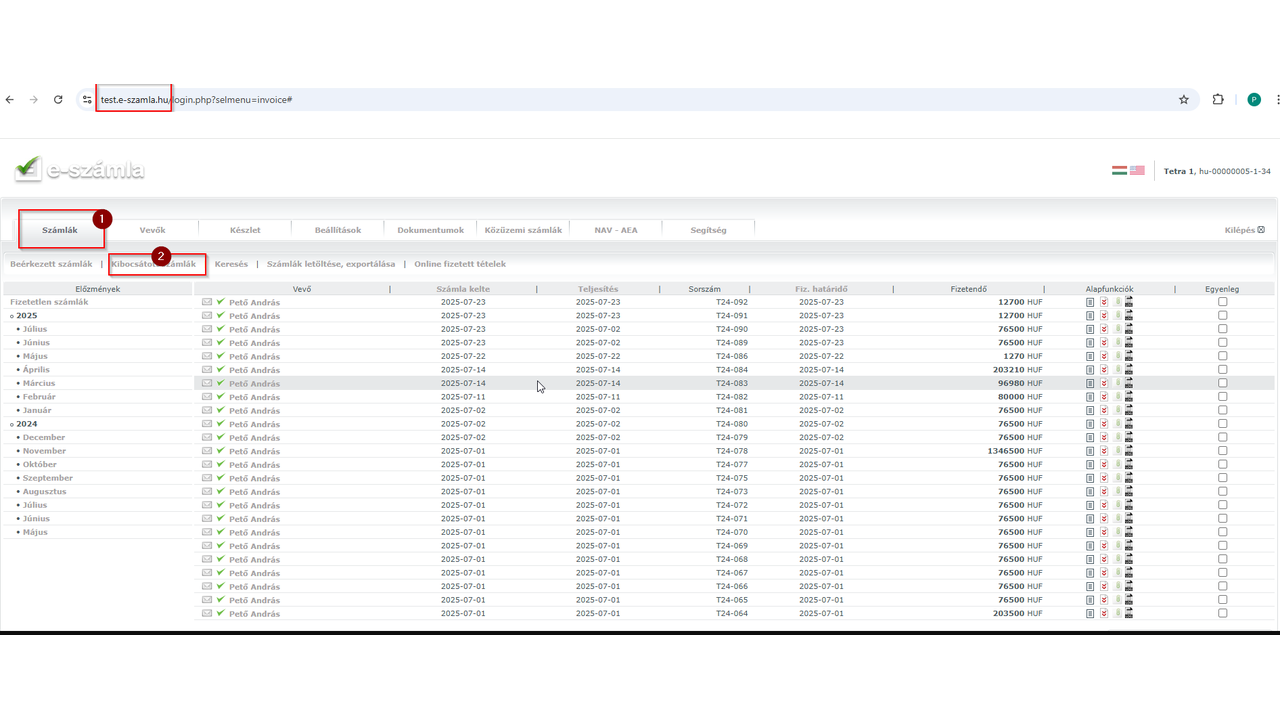This screenshot has width=1280, height=720.
Task: Click the browser address bar
Action: click(636, 100)
